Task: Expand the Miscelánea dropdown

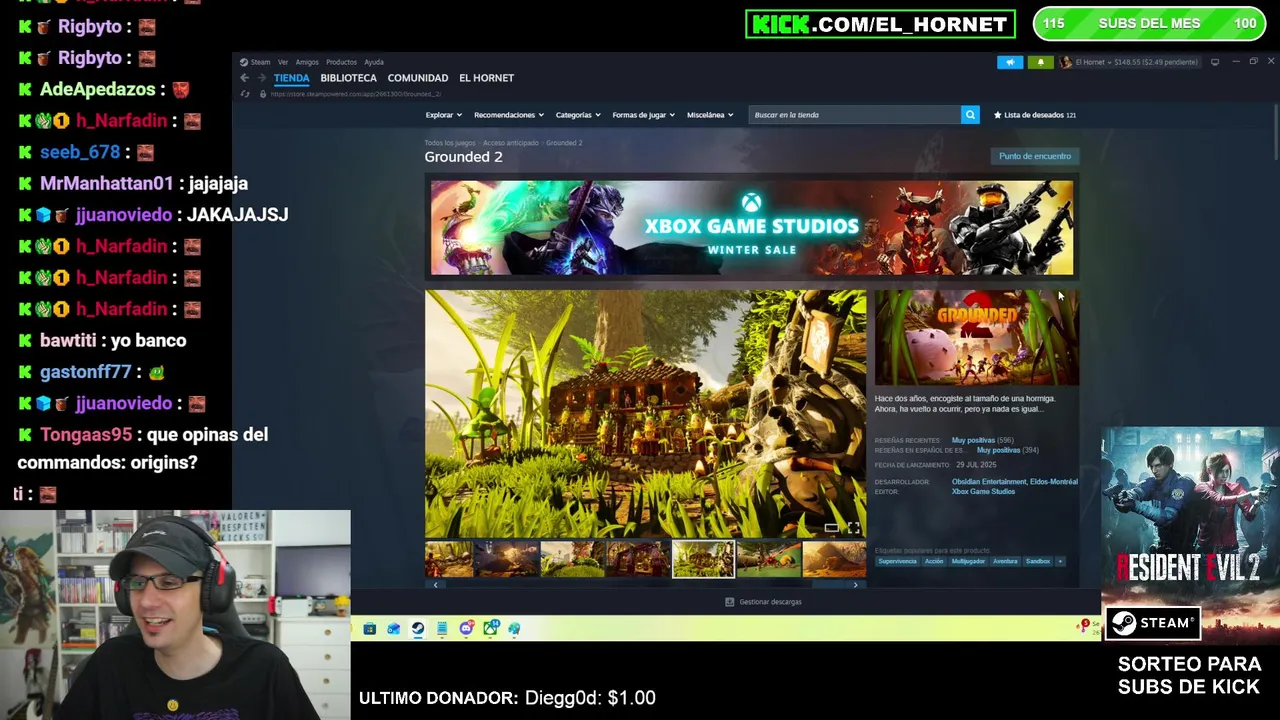Action: point(710,115)
